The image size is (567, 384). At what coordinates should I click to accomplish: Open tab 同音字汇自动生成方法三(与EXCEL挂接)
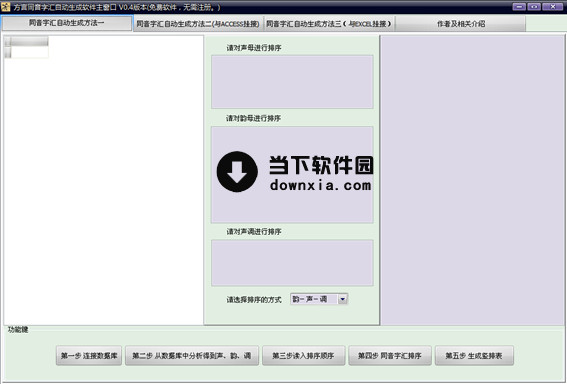pyautogui.click(x=329, y=24)
